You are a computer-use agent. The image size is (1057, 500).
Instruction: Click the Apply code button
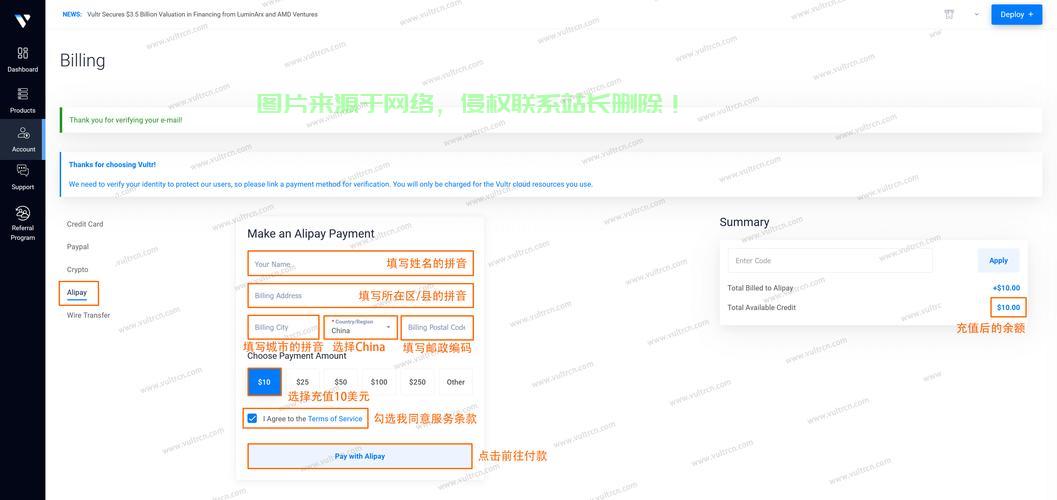(998, 261)
